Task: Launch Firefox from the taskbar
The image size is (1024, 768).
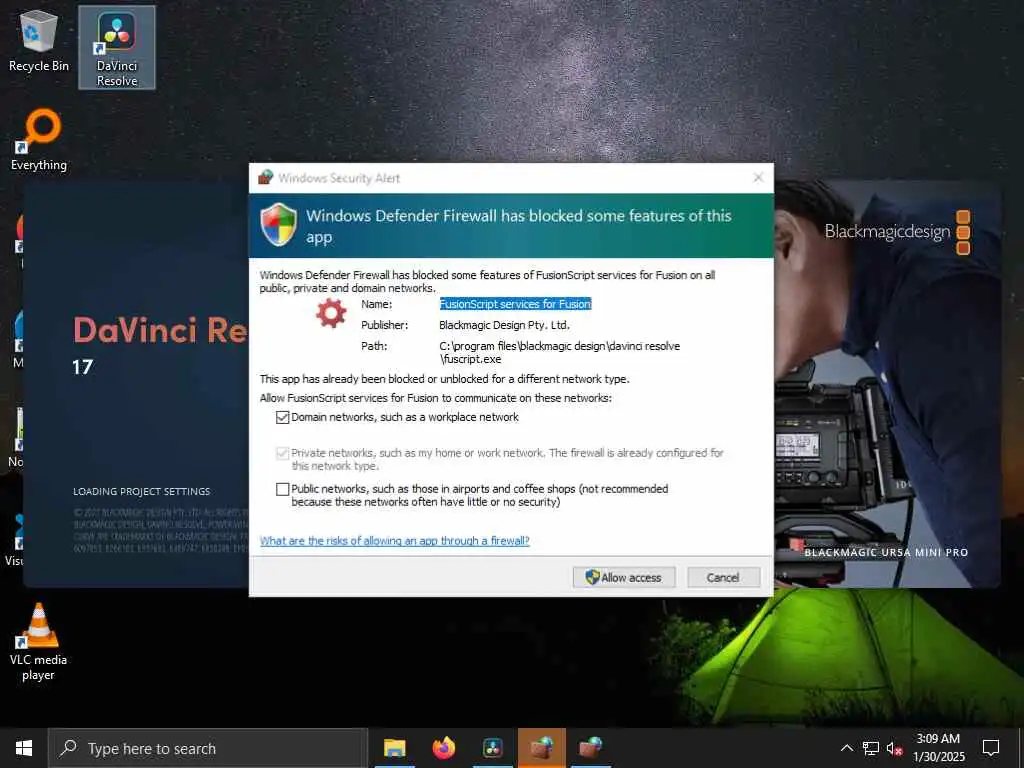Action: coord(443,748)
